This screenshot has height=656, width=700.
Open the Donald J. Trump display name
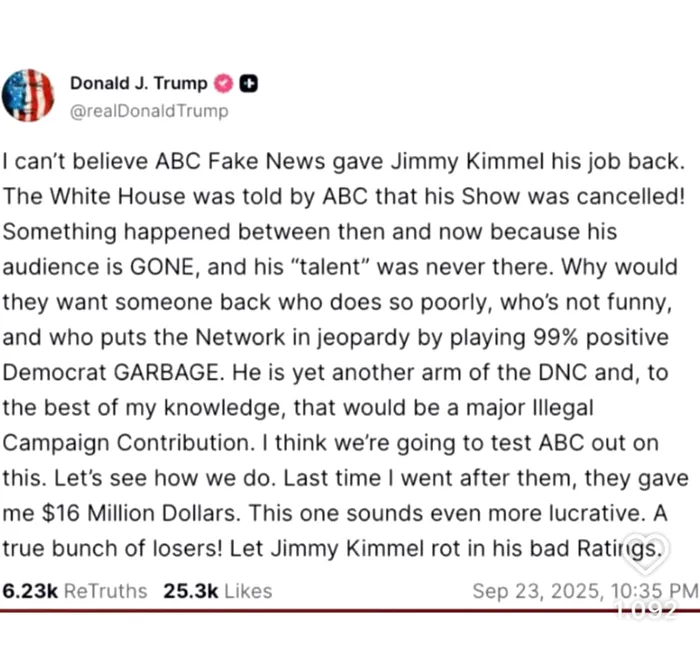point(138,83)
